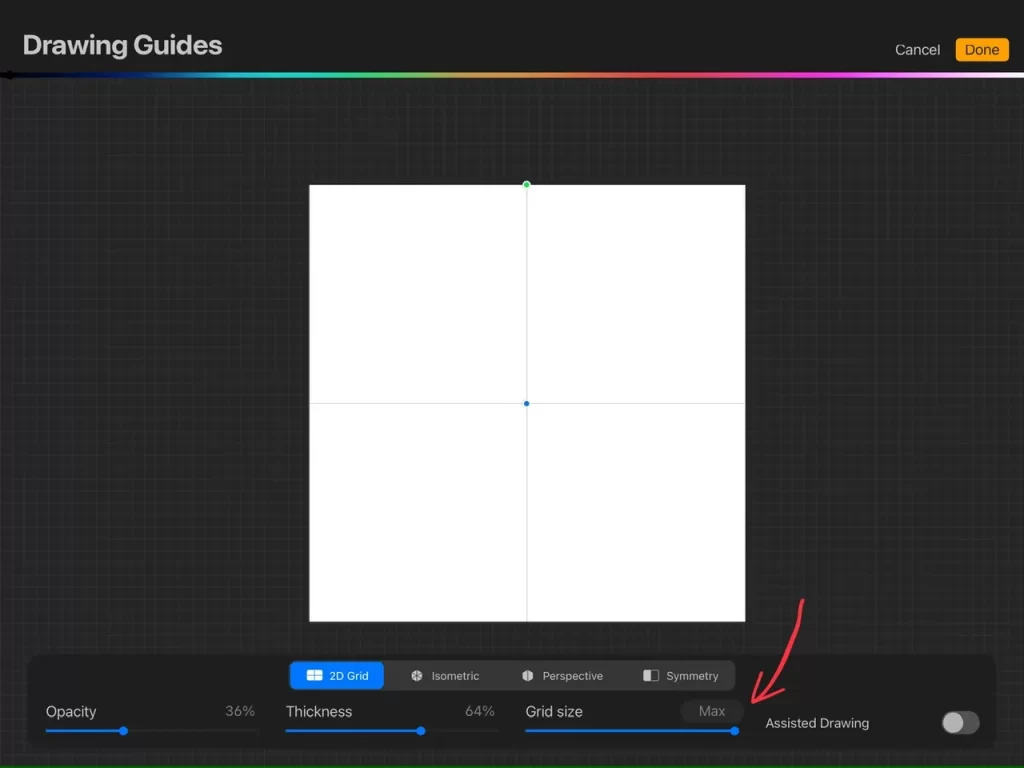Switch to the Perspective guide tab

[562, 675]
